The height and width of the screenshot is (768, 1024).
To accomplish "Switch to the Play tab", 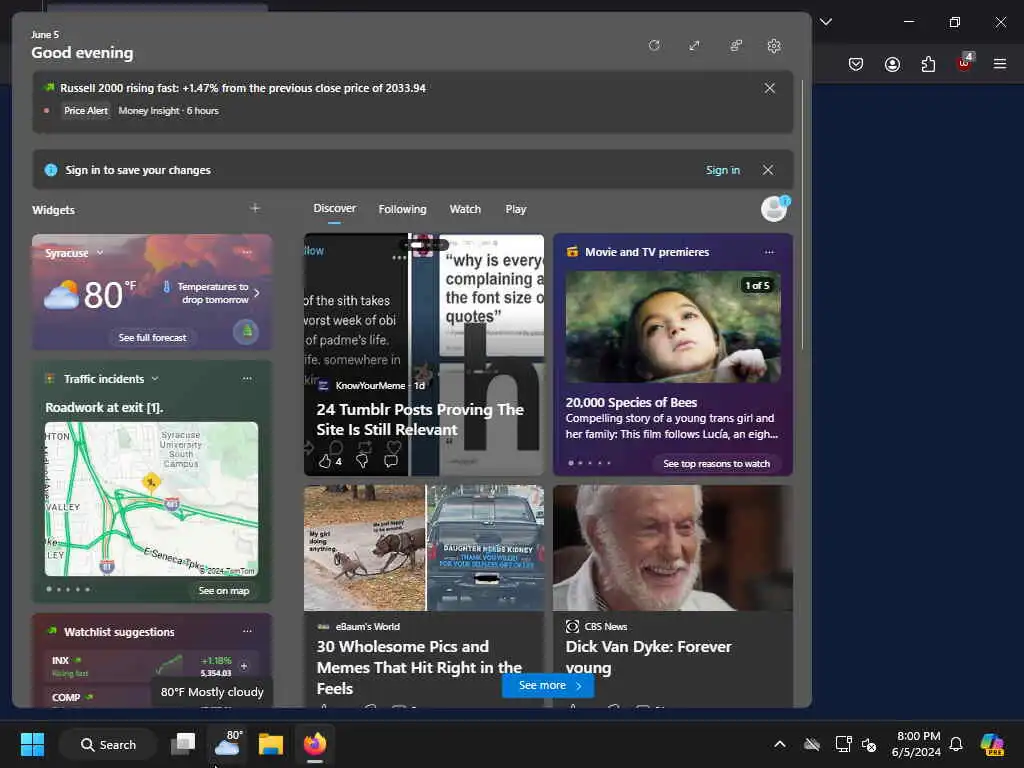I will pyautogui.click(x=515, y=209).
